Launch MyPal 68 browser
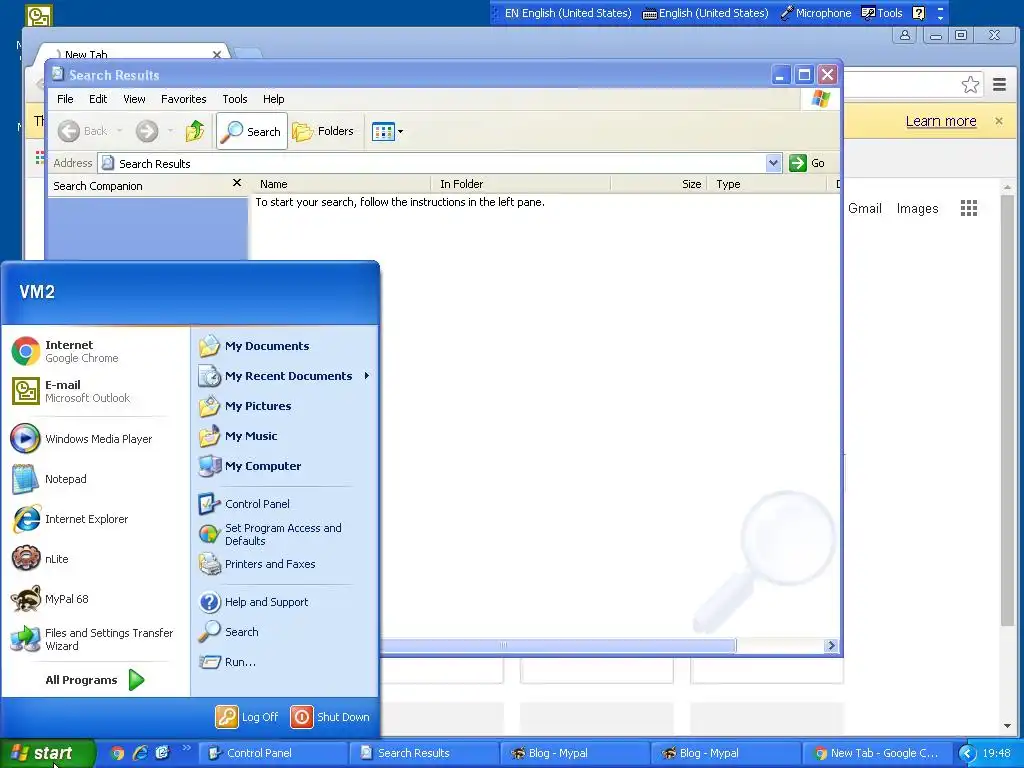Image resolution: width=1024 pixels, height=768 pixels. tap(51, 599)
